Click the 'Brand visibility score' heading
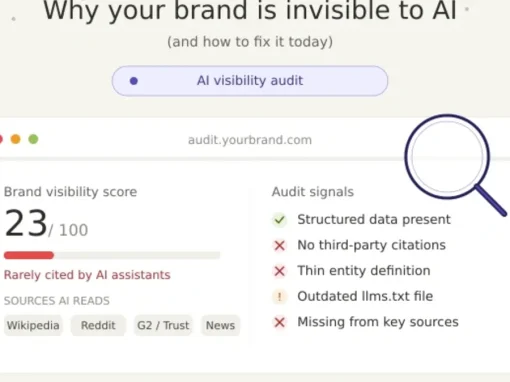This screenshot has height=382, width=510. click(70, 192)
